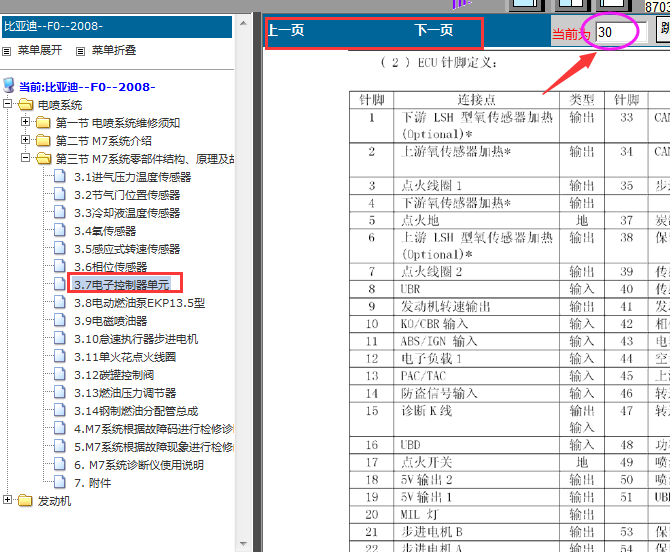Click the page icon for 5.M7系统根据故障现象进行检修
Viewport: 670px width, 552px height.
[x=60, y=446]
